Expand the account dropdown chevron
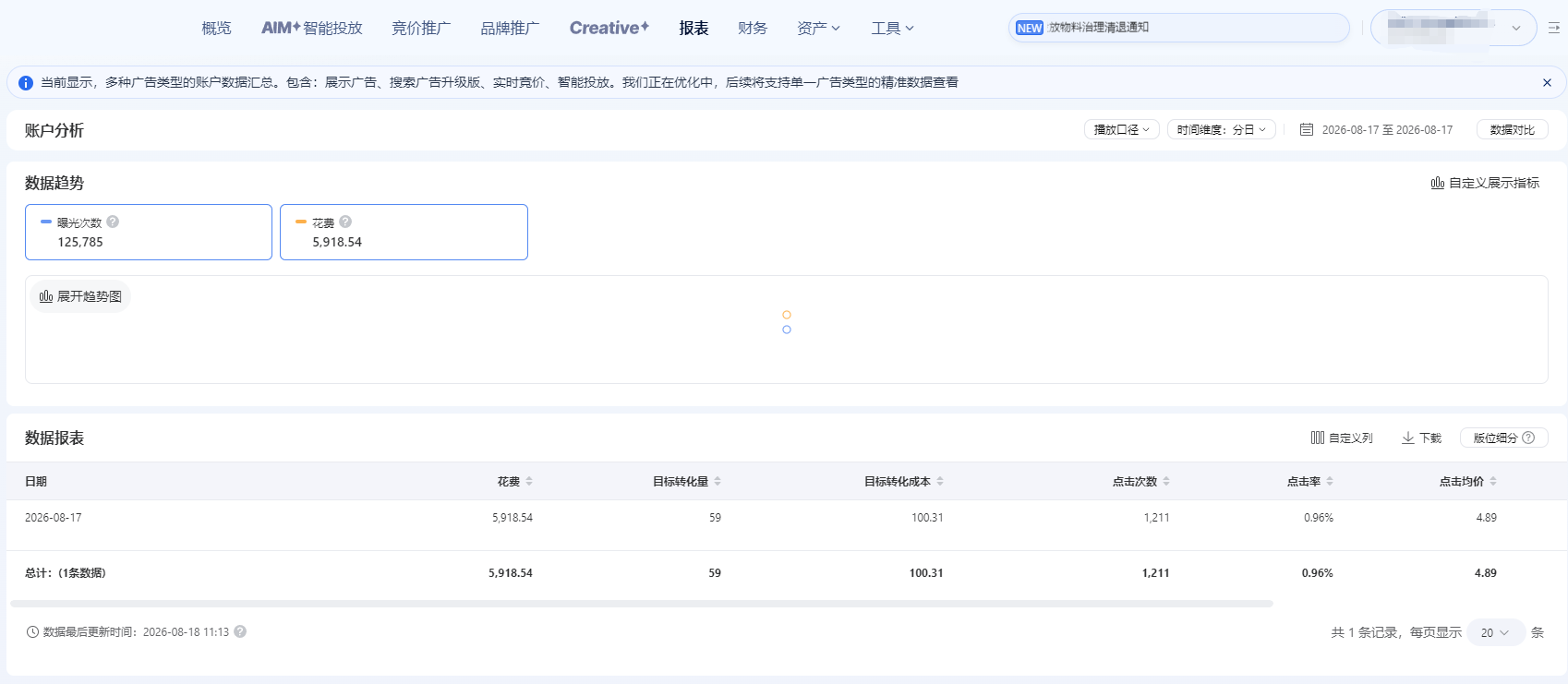Viewport: 1568px width, 684px height. [1515, 29]
